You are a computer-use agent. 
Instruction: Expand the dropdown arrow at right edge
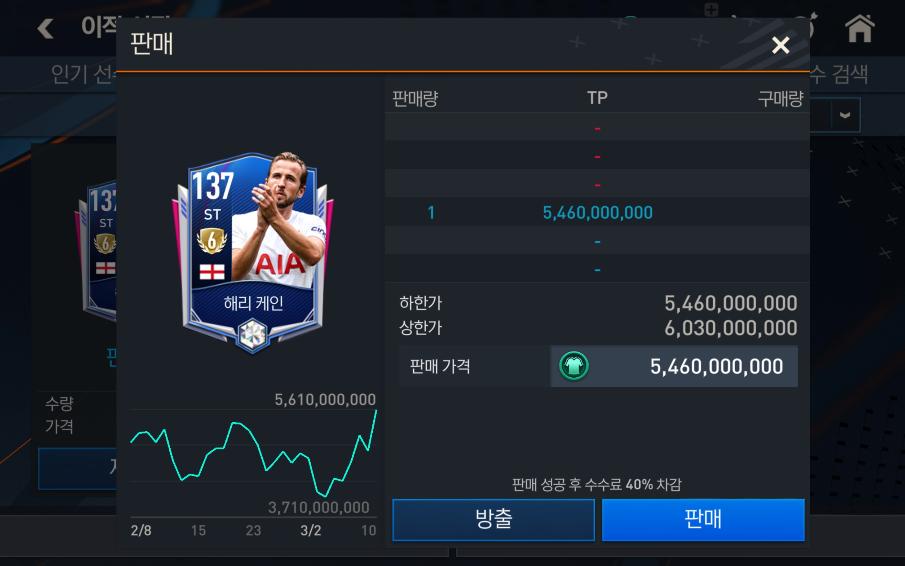845,115
